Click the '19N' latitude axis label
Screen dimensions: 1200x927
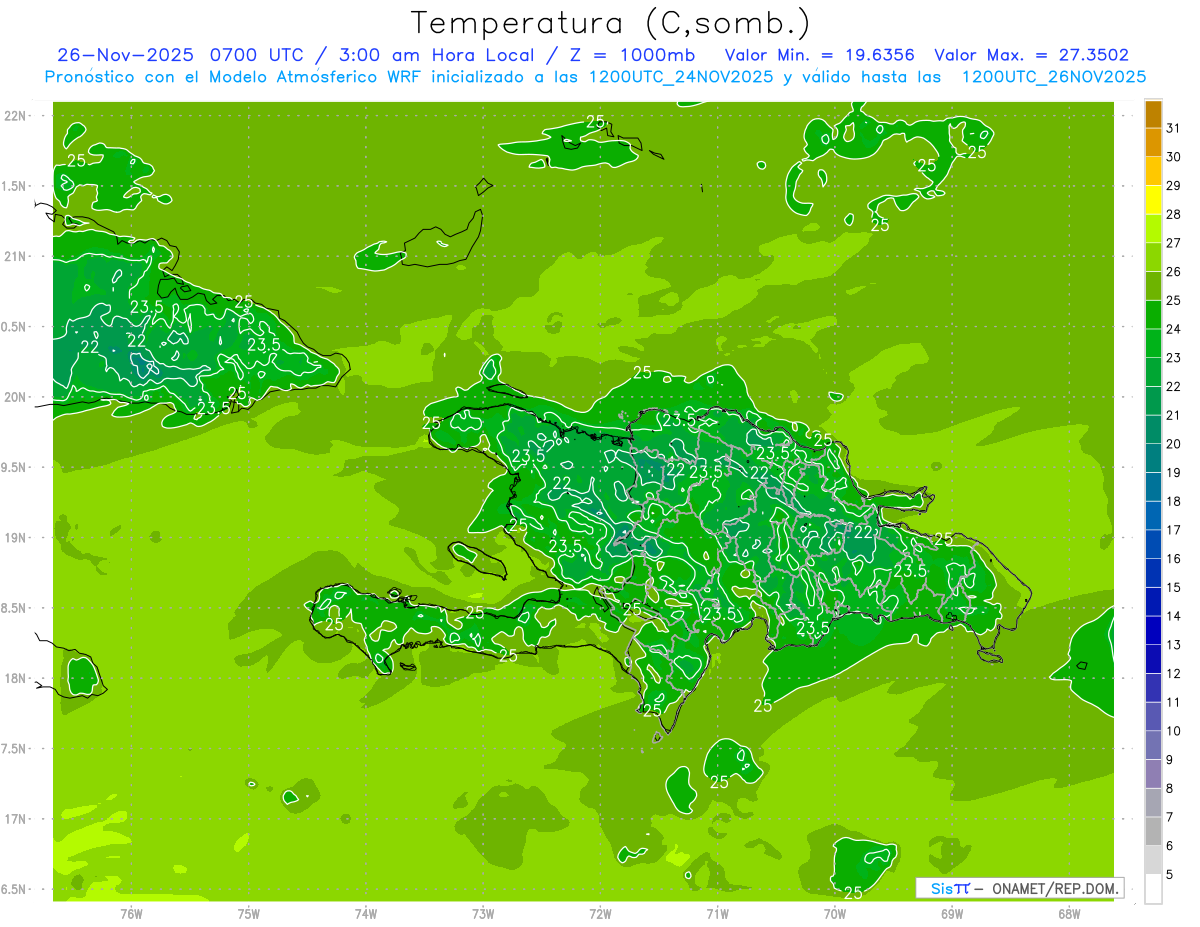pyautogui.click(x=15, y=538)
